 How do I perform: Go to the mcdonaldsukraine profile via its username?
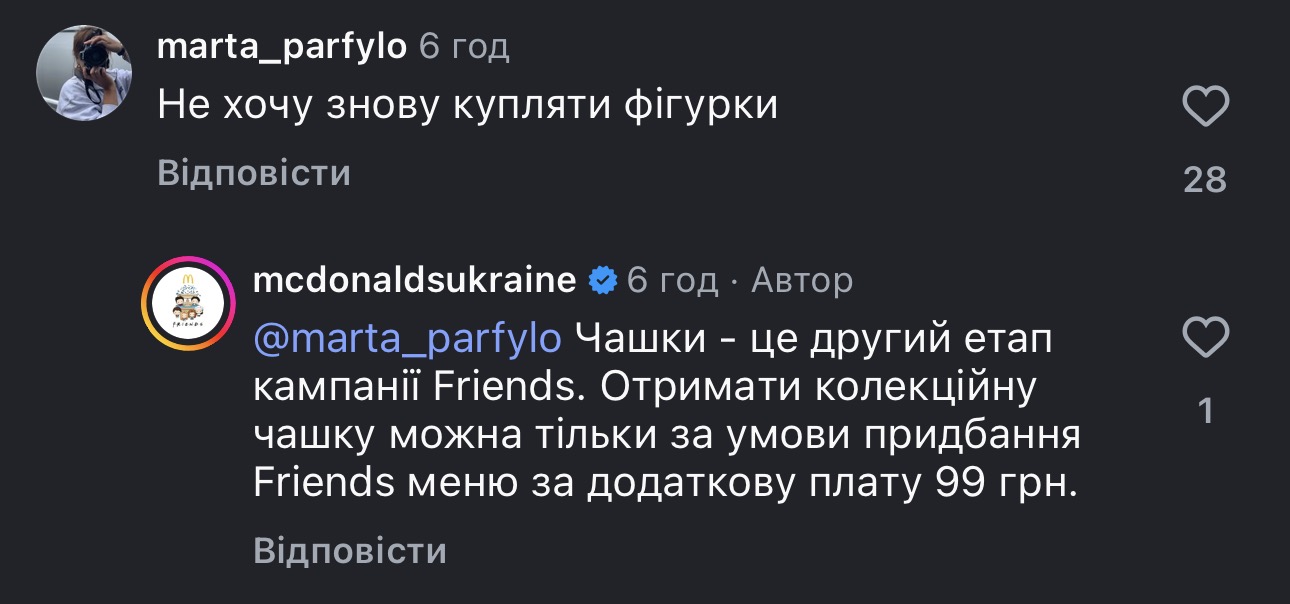coord(415,281)
